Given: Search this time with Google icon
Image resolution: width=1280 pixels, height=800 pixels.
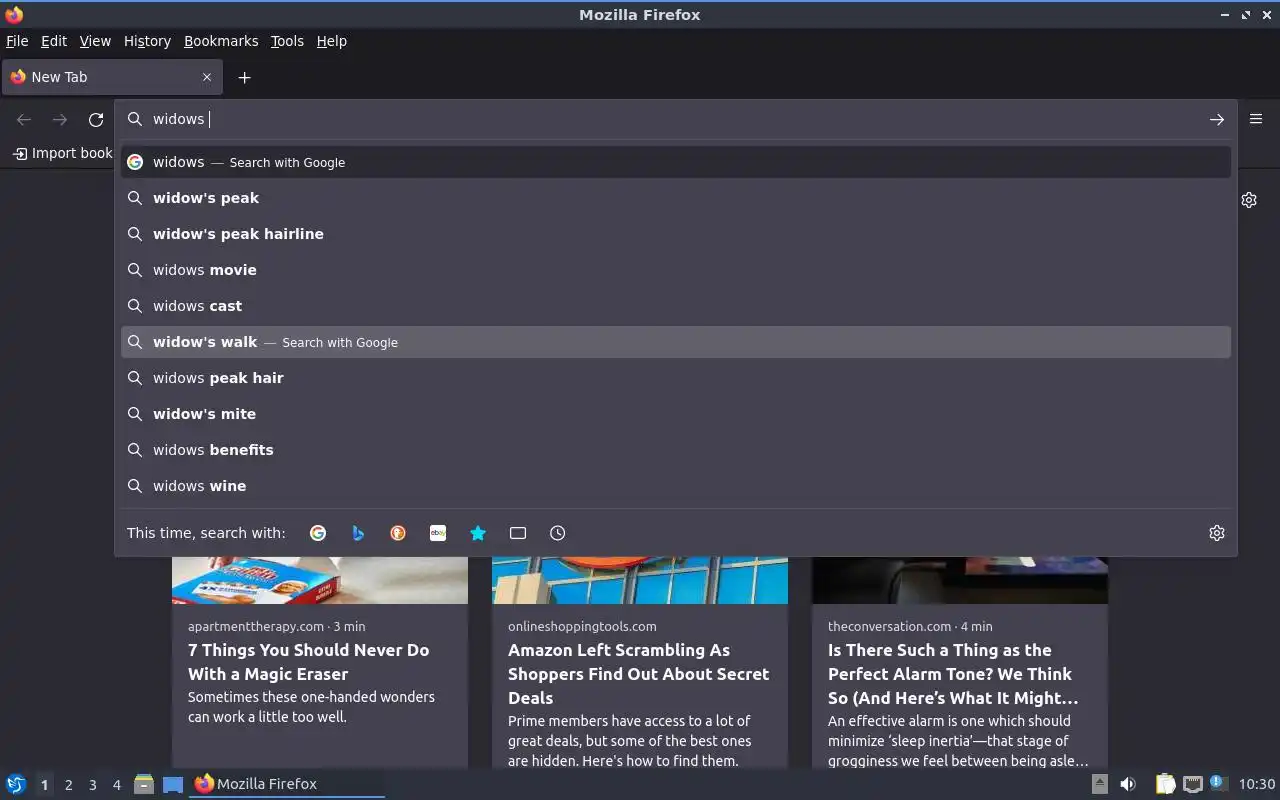Looking at the screenshot, I should [318, 533].
